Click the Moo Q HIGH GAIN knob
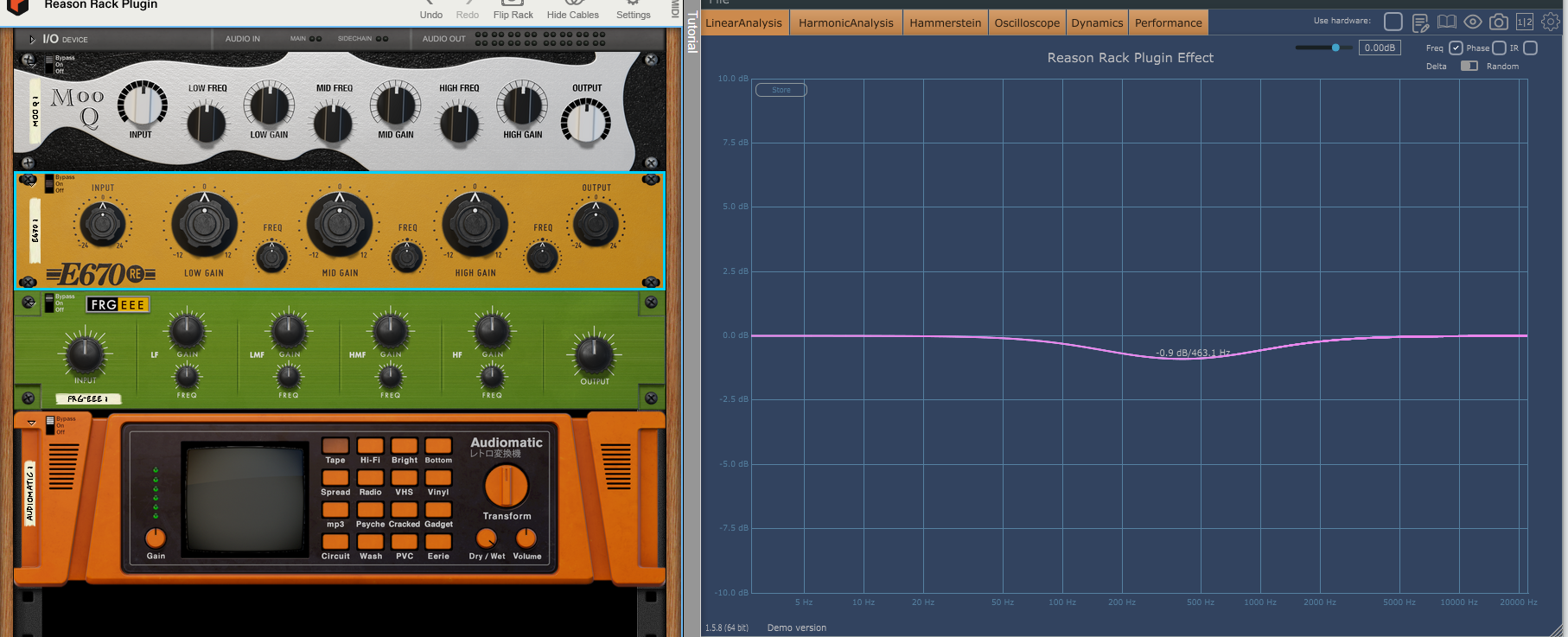Viewport: 1568px width, 637px height. click(x=522, y=104)
